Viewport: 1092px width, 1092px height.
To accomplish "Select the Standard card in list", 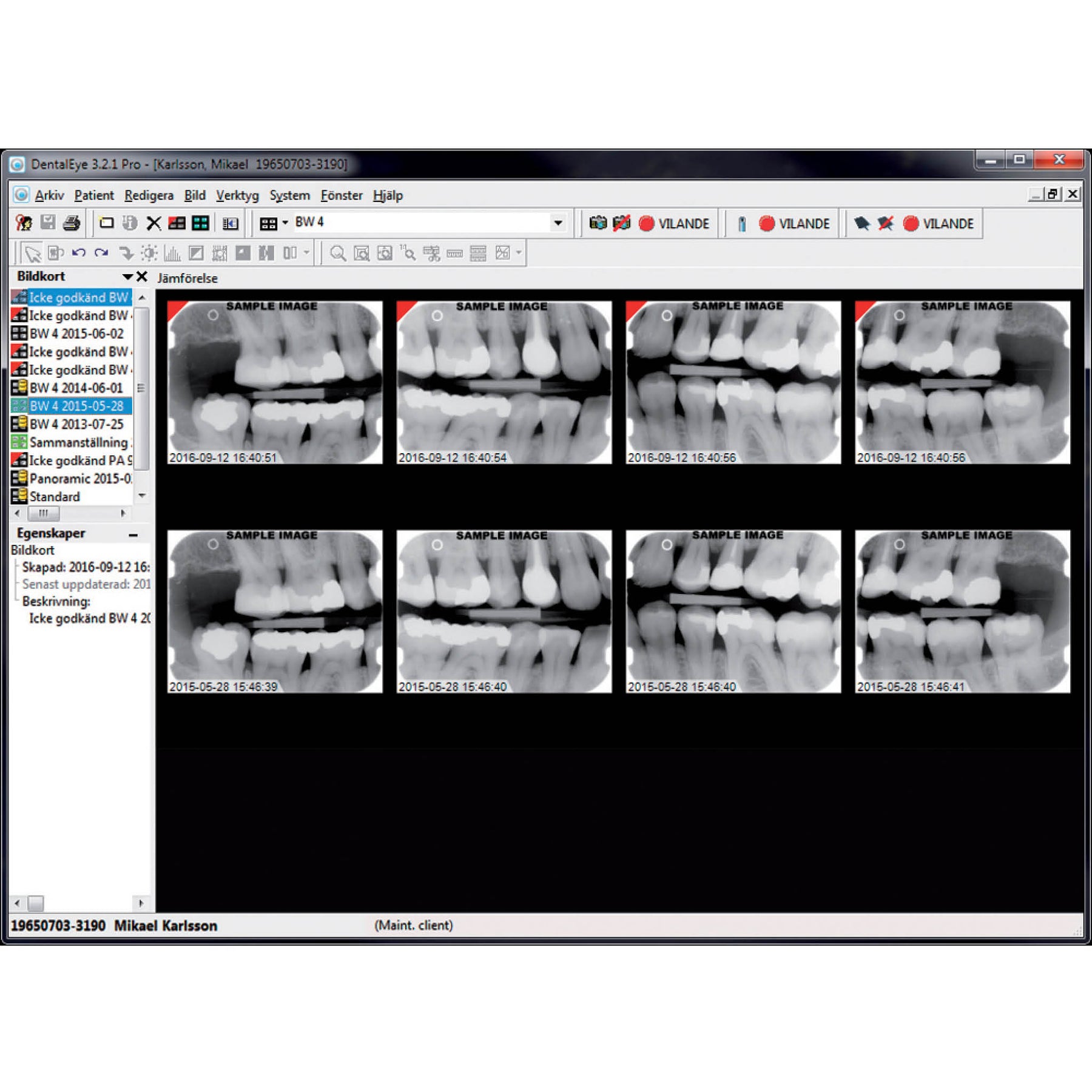I will (x=72, y=496).
